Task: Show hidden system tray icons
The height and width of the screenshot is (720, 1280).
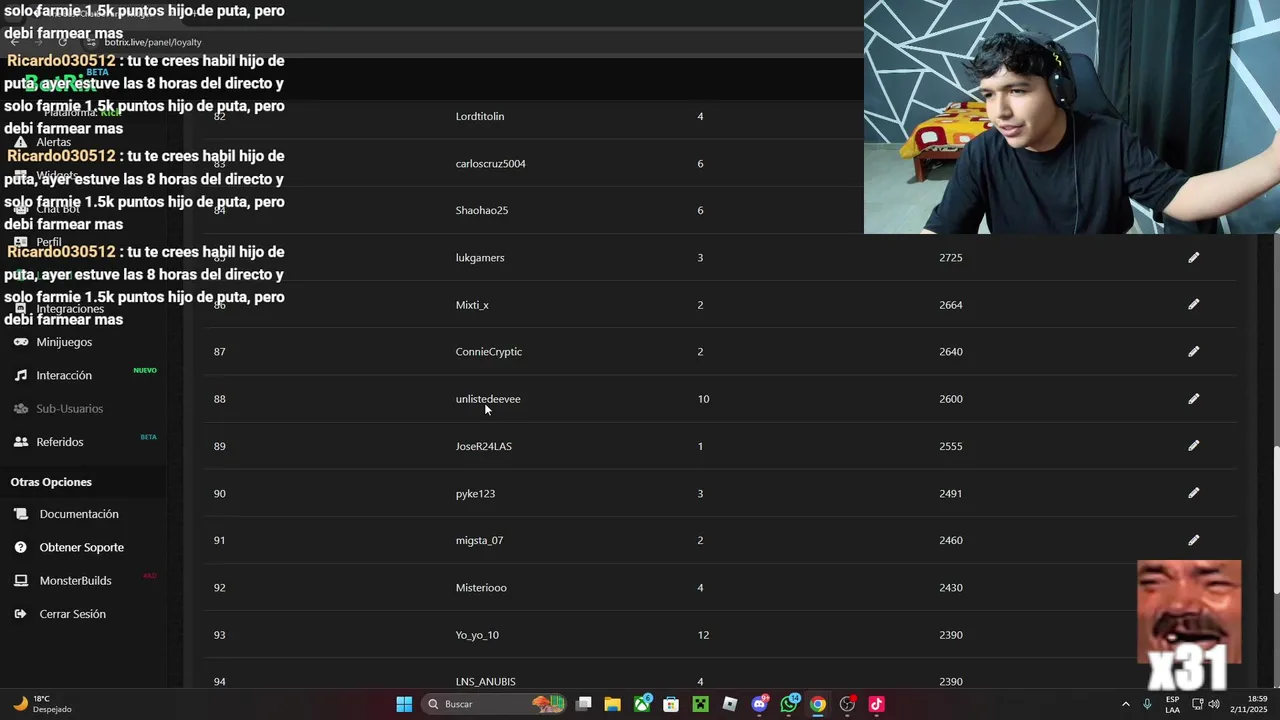Action: pyautogui.click(x=1125, y=704)
